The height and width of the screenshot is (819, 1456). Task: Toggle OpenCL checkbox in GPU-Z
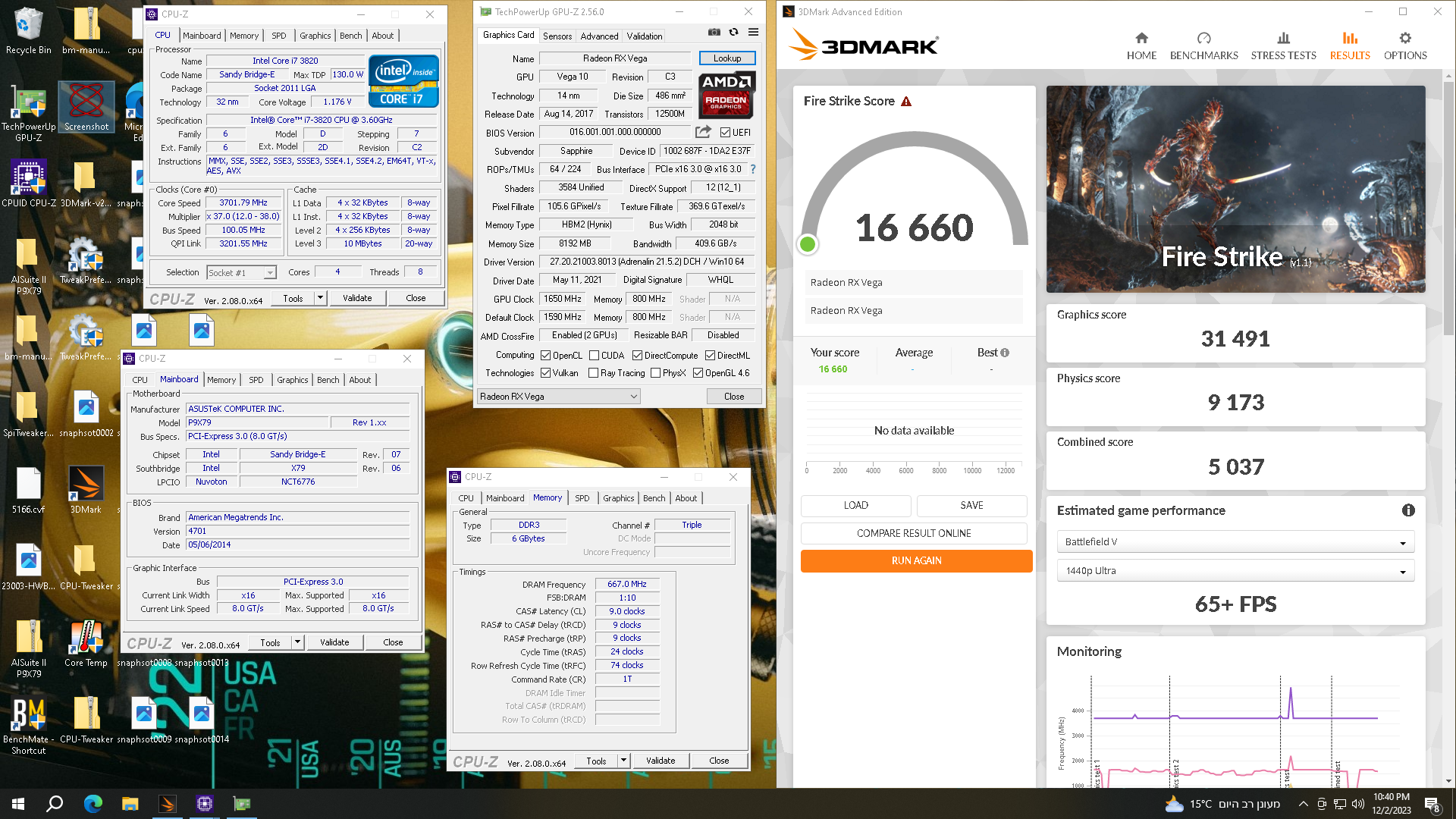pyautogui.click(x=545, y=356)
